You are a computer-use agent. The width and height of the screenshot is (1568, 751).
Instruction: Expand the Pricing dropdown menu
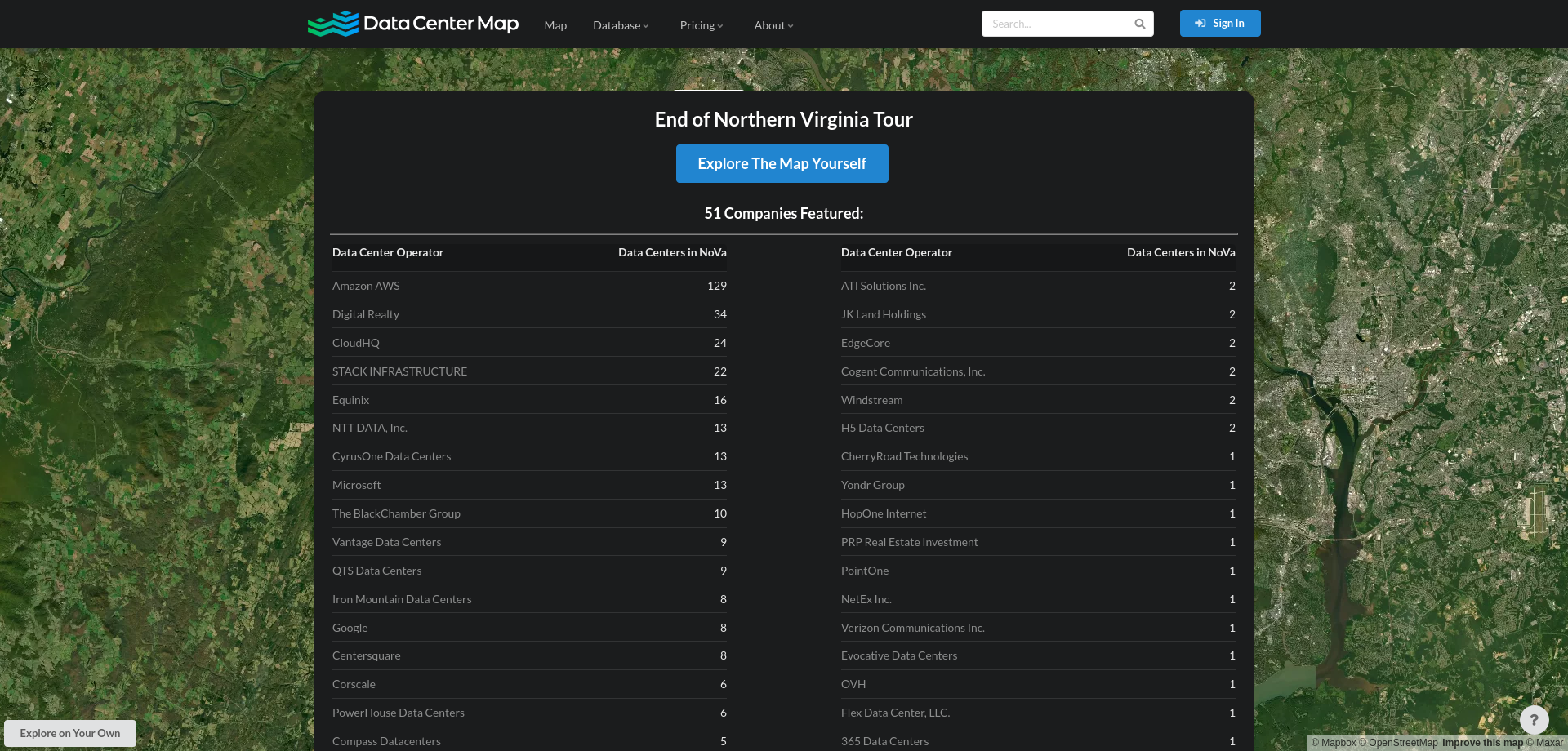(x=701, y=25)
